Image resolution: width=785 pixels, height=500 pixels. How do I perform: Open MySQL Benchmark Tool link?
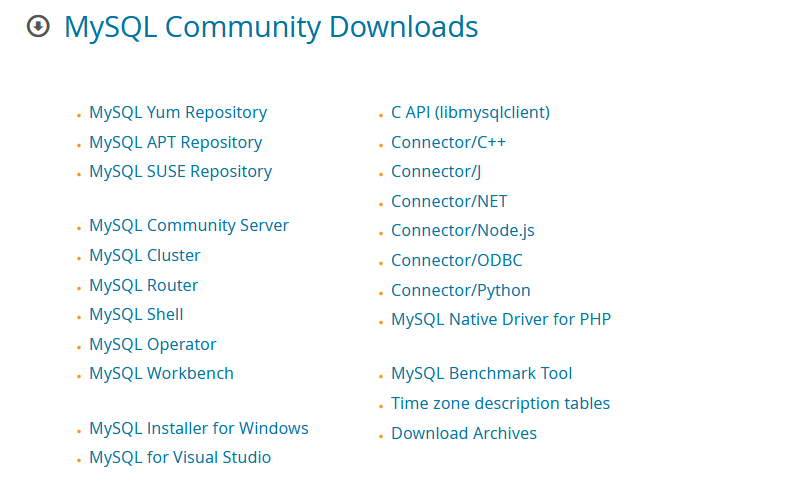click(x=481, y=373)
